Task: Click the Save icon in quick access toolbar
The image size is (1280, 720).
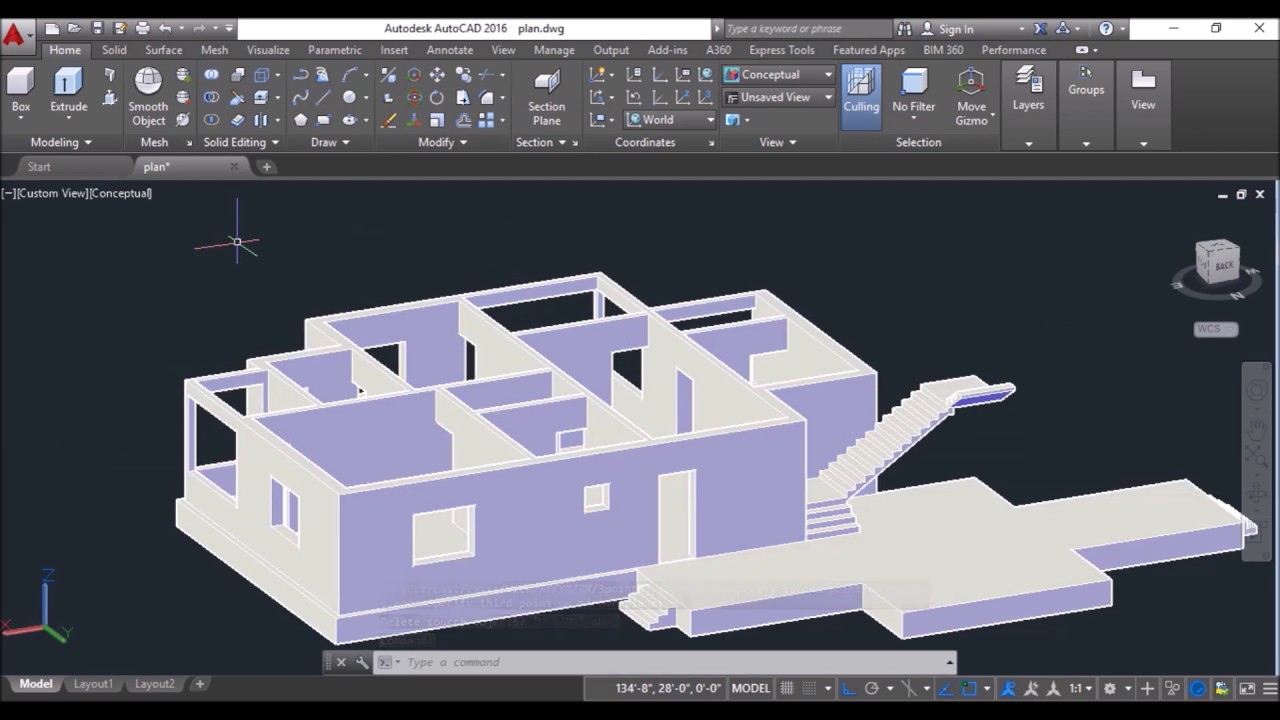Action: (97, 29)
